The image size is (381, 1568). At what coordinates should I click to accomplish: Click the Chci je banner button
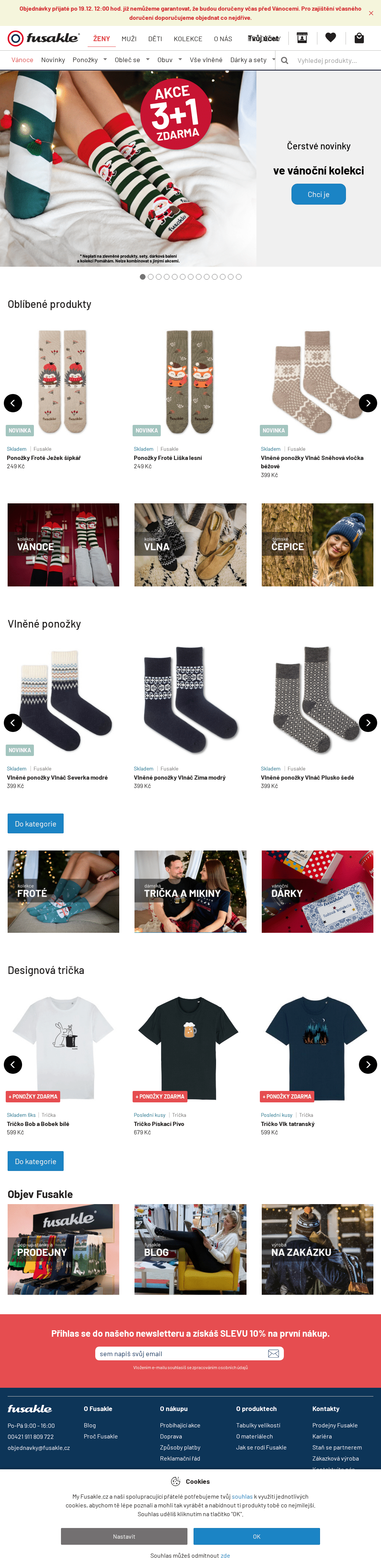tap(318, 194)
